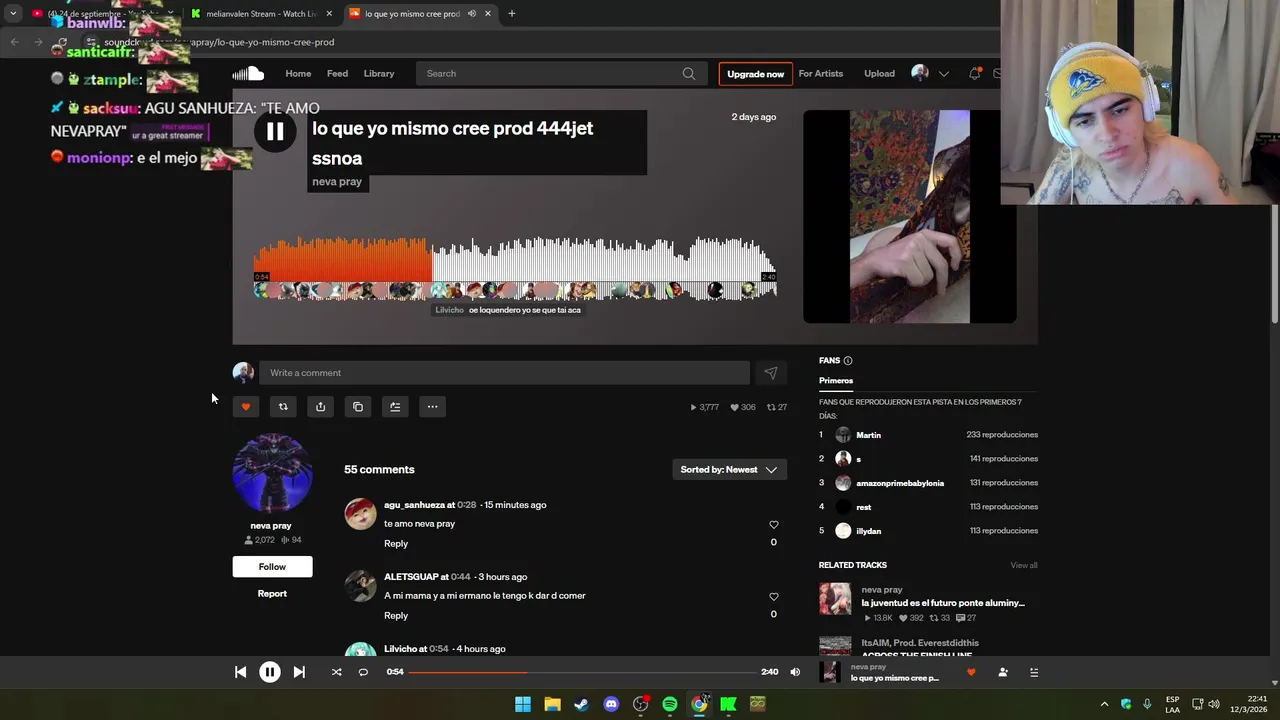Open Steam from taskbar

coord(581,705)
